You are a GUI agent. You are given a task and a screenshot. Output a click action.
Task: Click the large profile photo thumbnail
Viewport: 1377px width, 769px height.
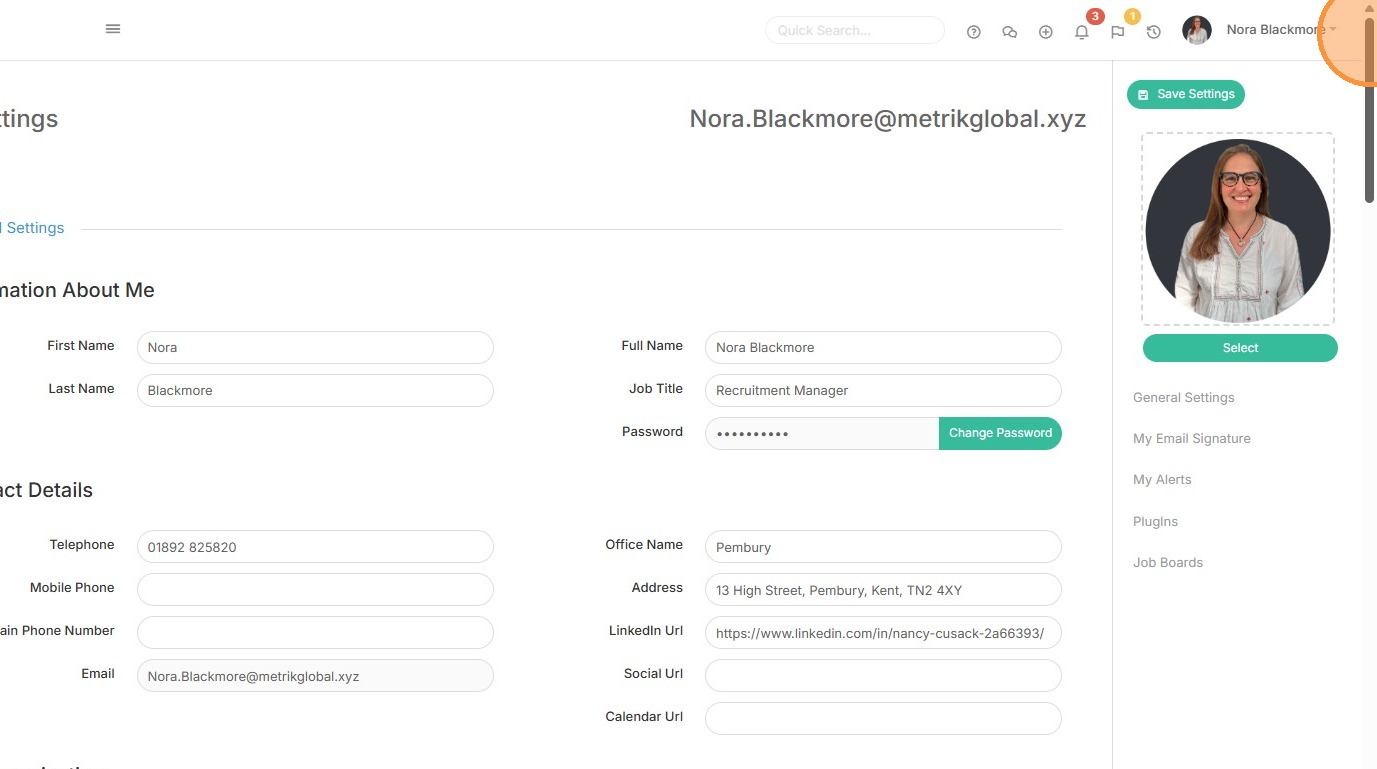coord(1237,230)
